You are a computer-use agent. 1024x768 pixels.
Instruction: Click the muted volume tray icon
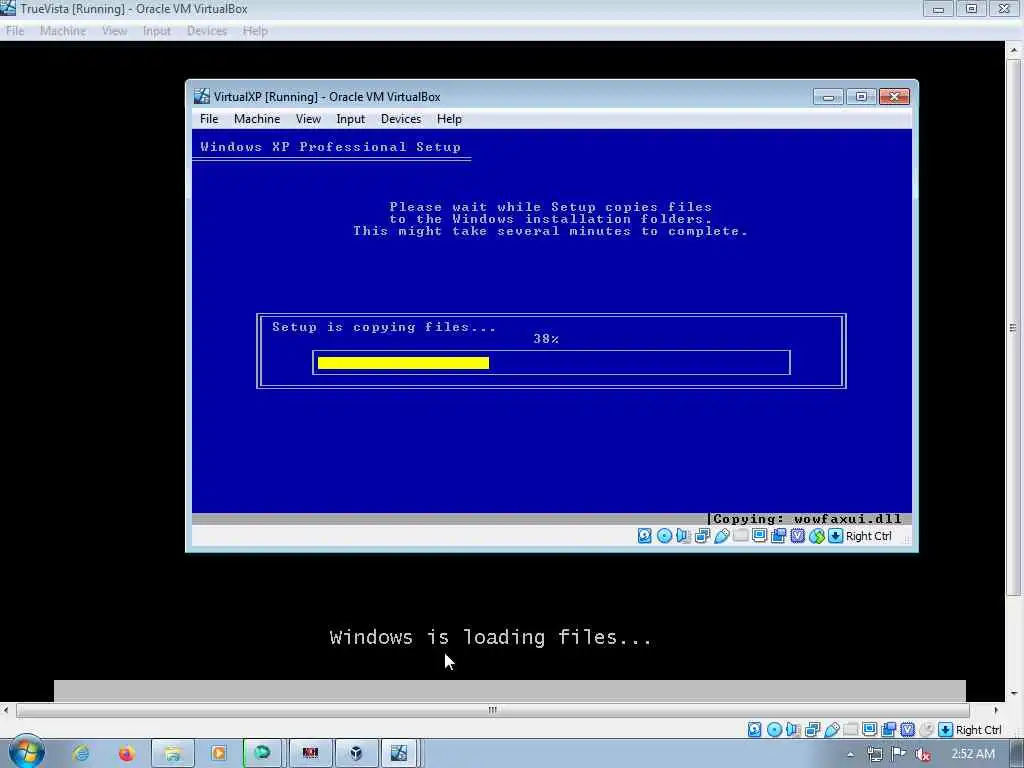point(923,754)
